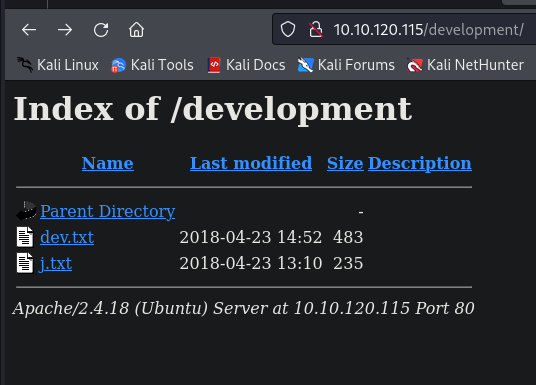
Task: Sort the listing by Last modified
Action: (x=251, y=163)
